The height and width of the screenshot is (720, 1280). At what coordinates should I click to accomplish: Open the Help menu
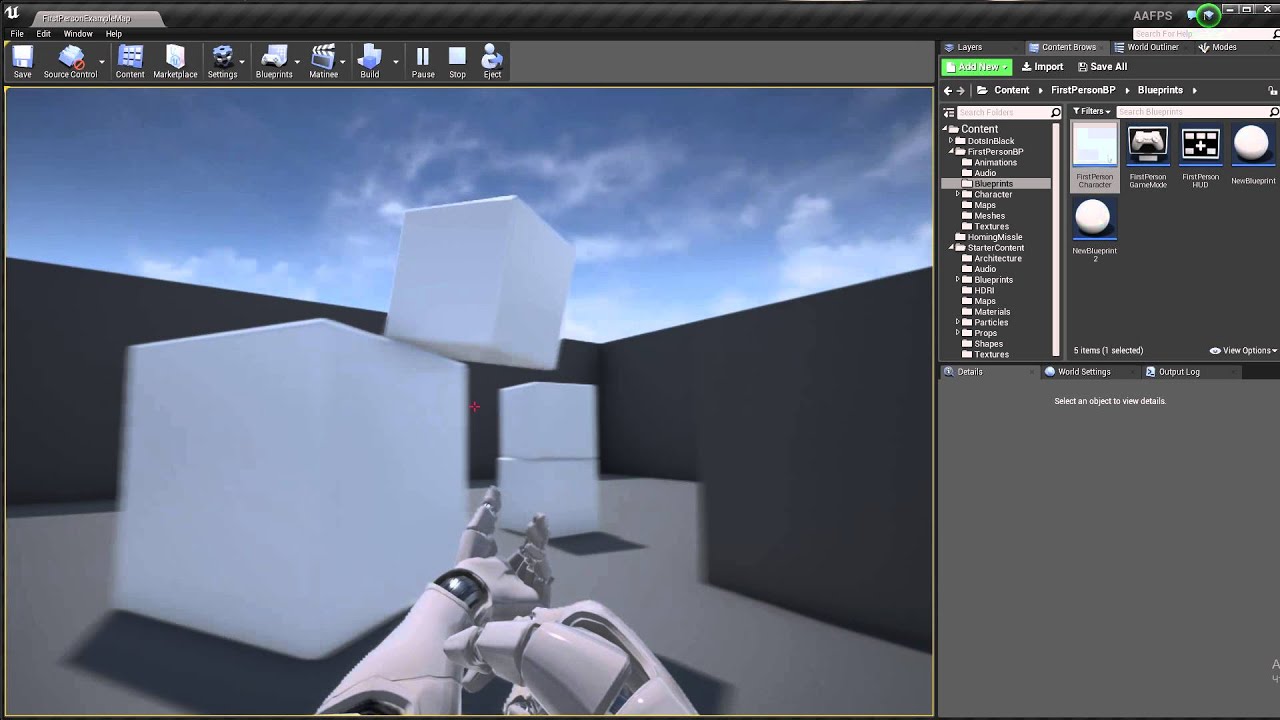[114, 34]
